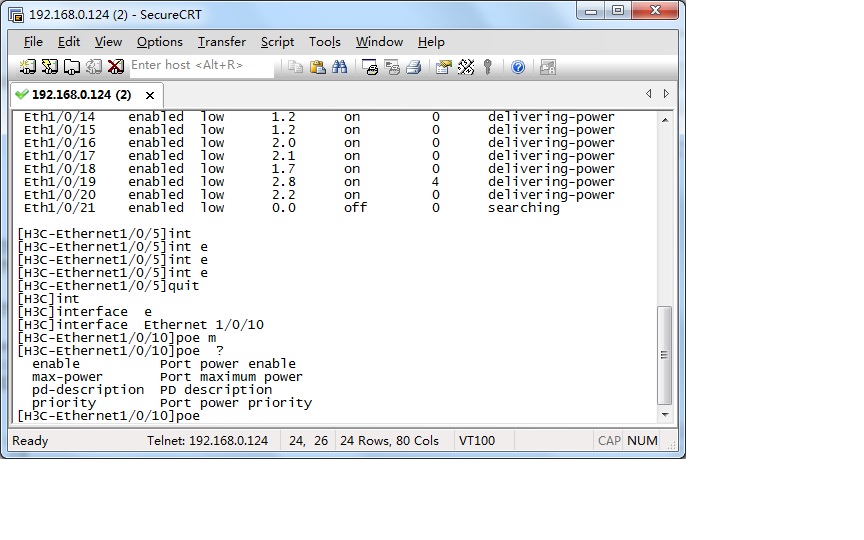
Task: Open the Edit menu
Action: pyautogui.click(x=69, y=42)
